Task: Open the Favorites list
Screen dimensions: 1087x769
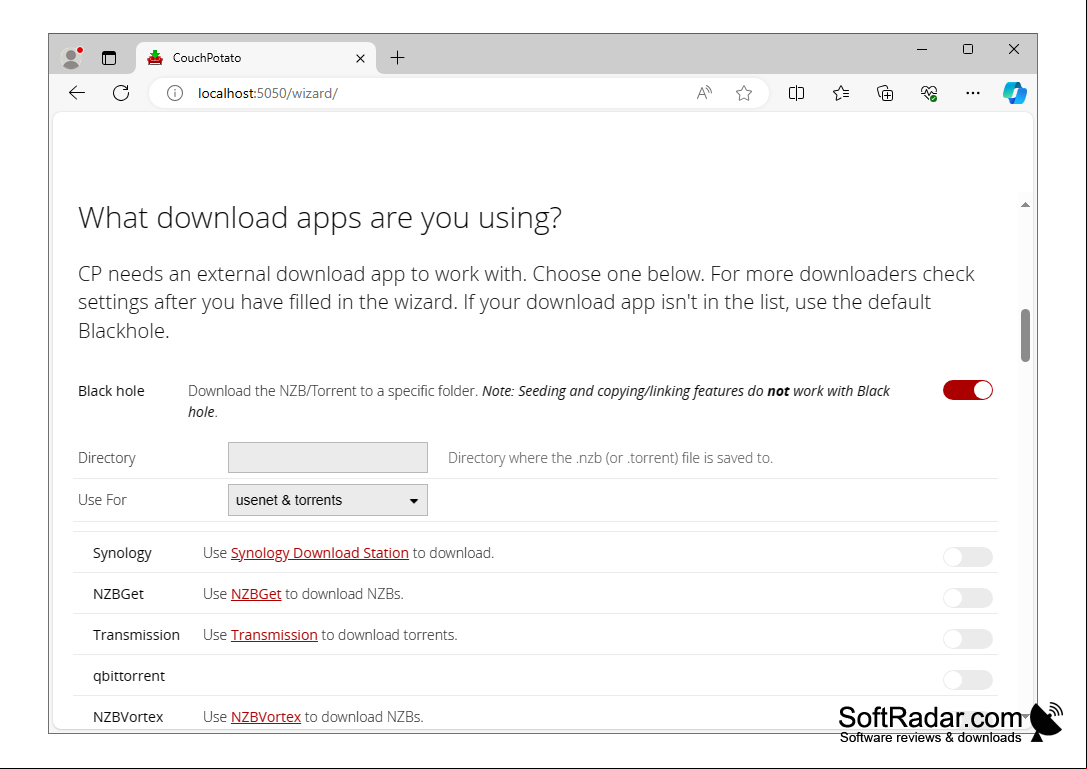Action: [x=841, y=93]
